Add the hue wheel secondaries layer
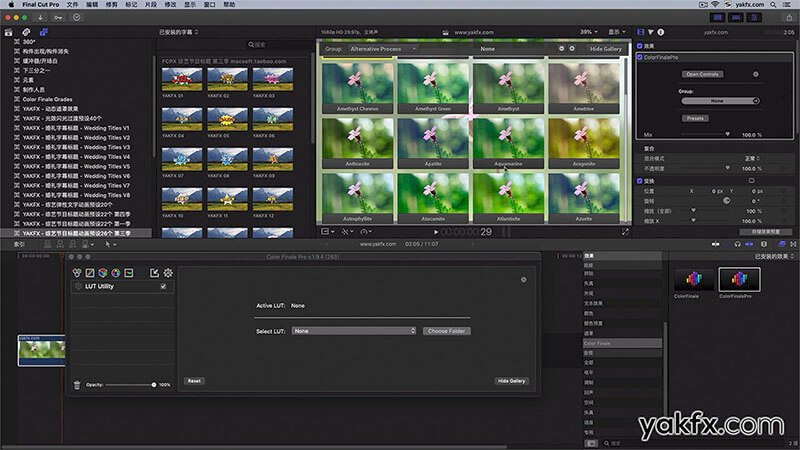The height and width of the screenshot is (450, 800). pos(116,273)
